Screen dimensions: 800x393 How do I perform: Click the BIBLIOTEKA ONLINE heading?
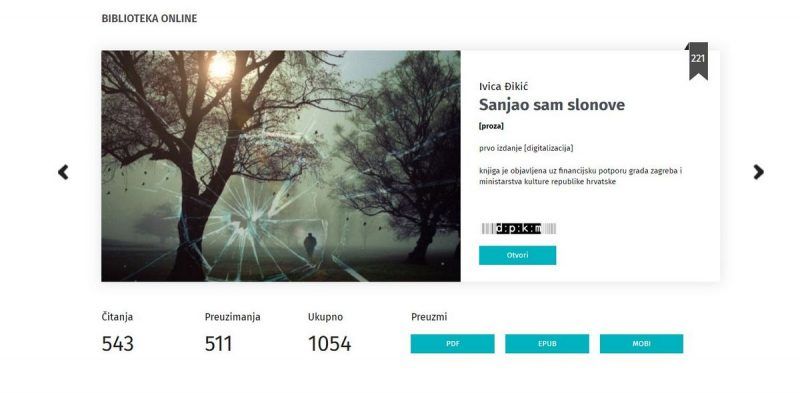tap(149, 19)
